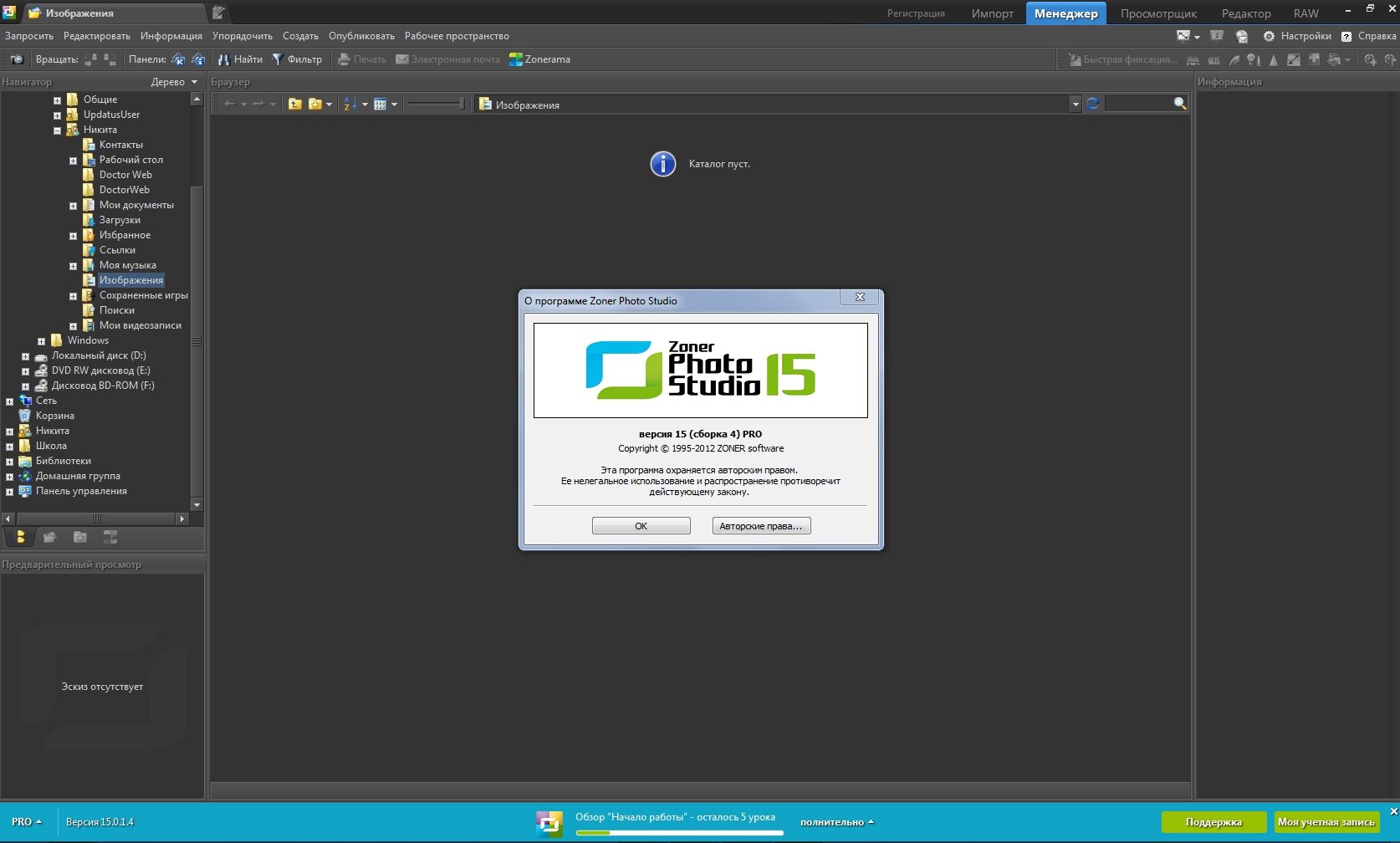Viewport: 1400px width, 843px height.
Task: Open the sort order dropdown arrow
Action: coord(365,105)
